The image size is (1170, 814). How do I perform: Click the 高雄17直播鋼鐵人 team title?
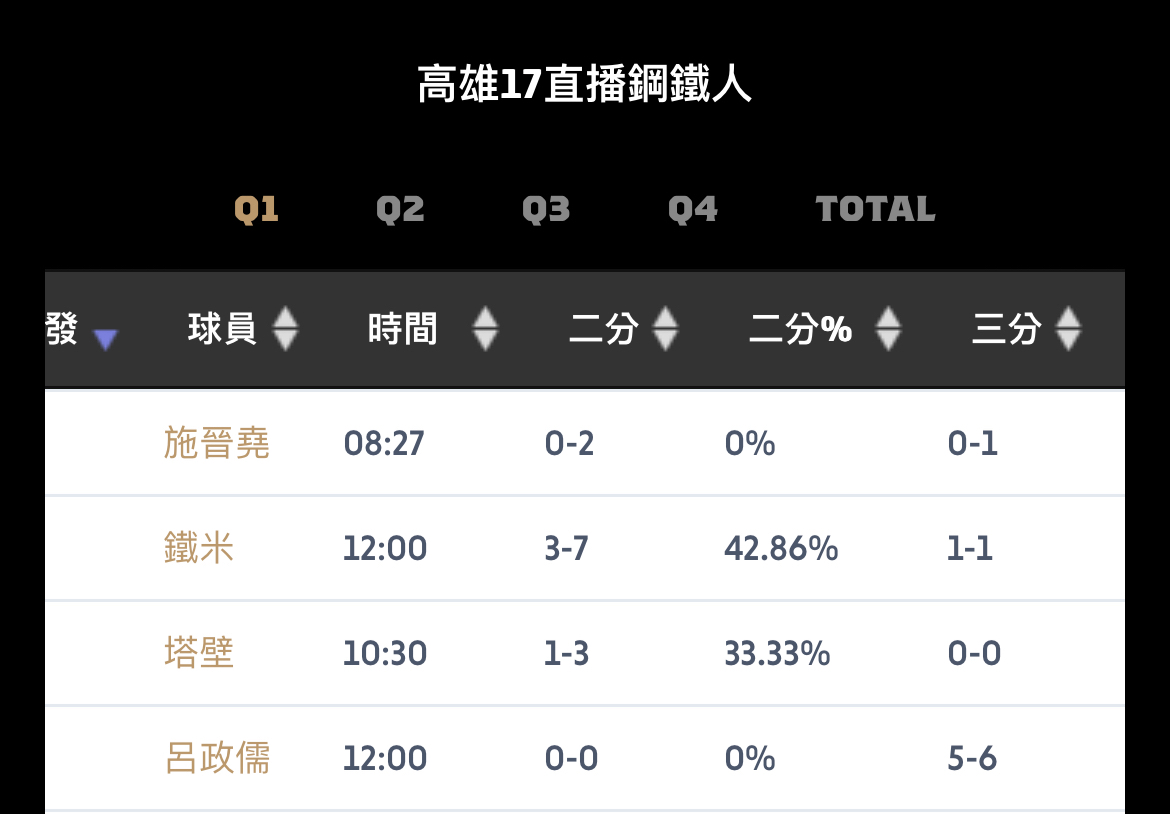click(x=584, y=85)
